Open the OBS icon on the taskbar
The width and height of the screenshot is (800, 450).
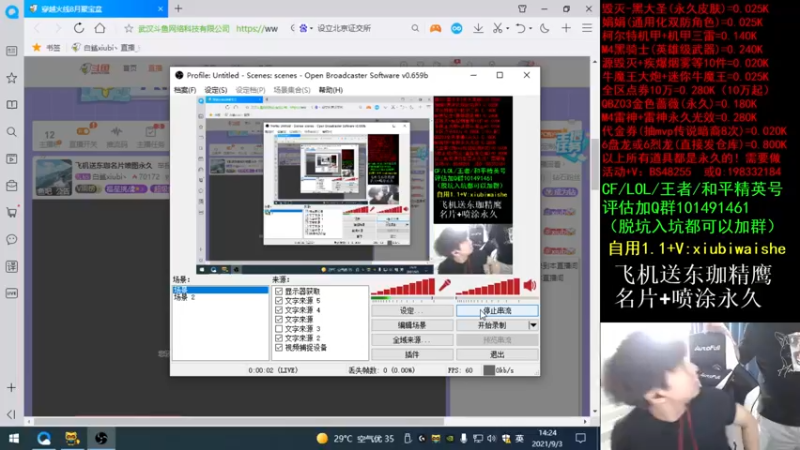[101, 438]
